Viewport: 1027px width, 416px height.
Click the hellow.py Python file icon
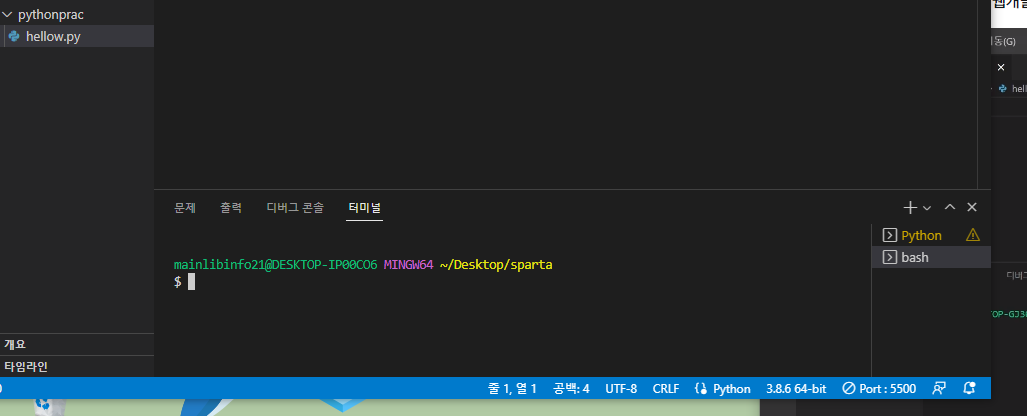coord(14,37)
